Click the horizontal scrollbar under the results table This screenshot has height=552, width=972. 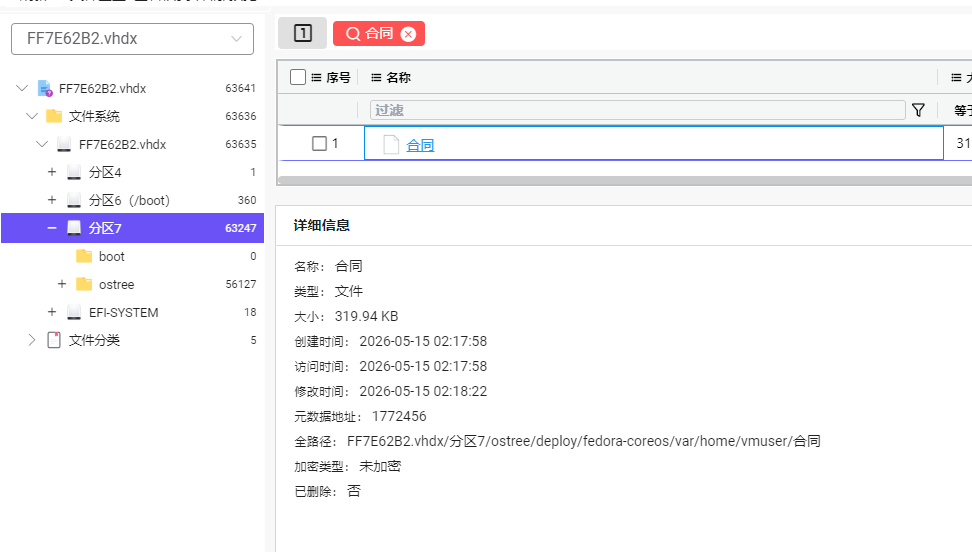click(x=624, y=180)
